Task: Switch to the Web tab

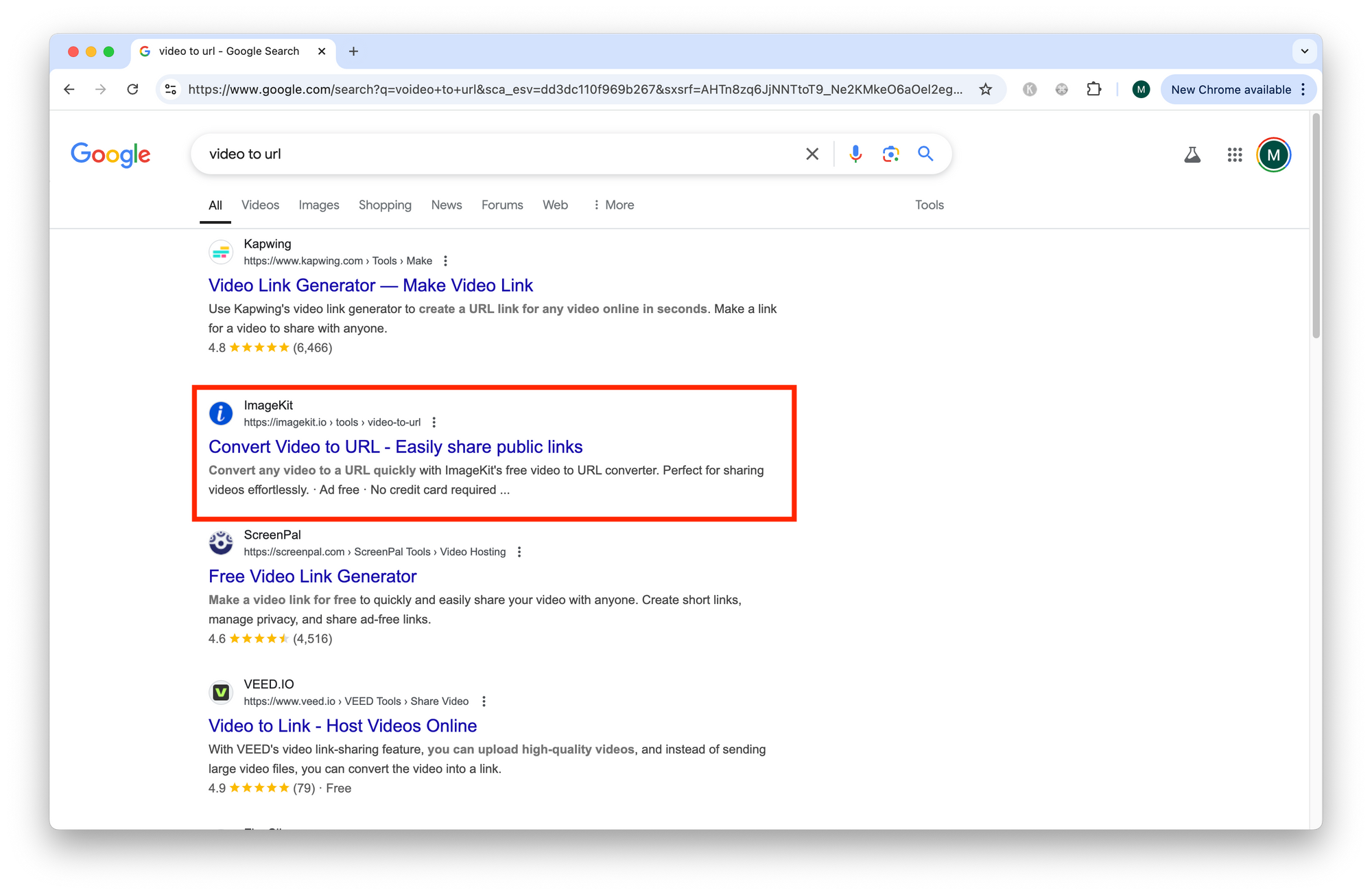Action: click(x=555, y=205)
